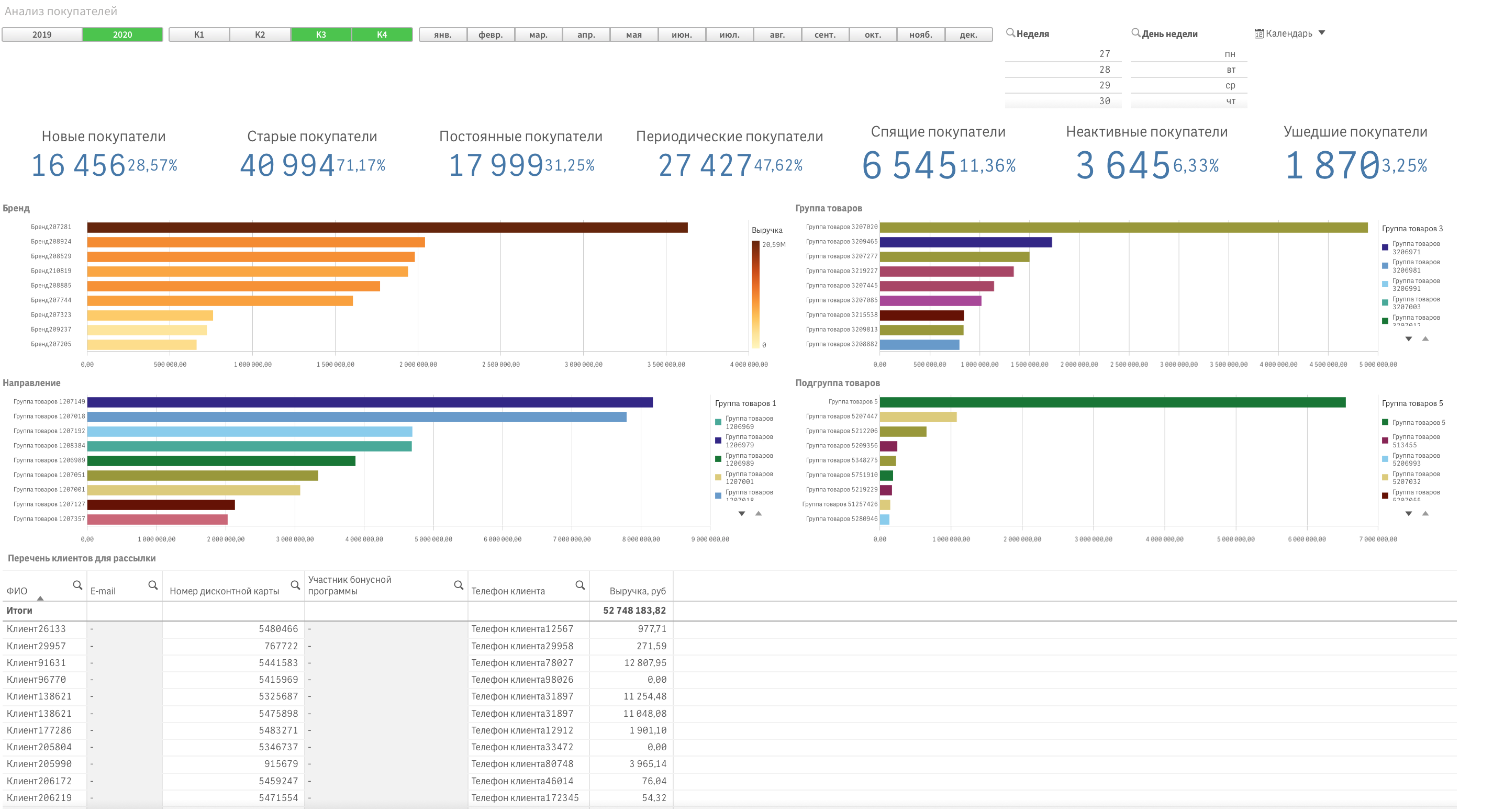The image size is (1493, 812).
Task: Click search icon in Телефон клиента column
Action: pos(580,585)
